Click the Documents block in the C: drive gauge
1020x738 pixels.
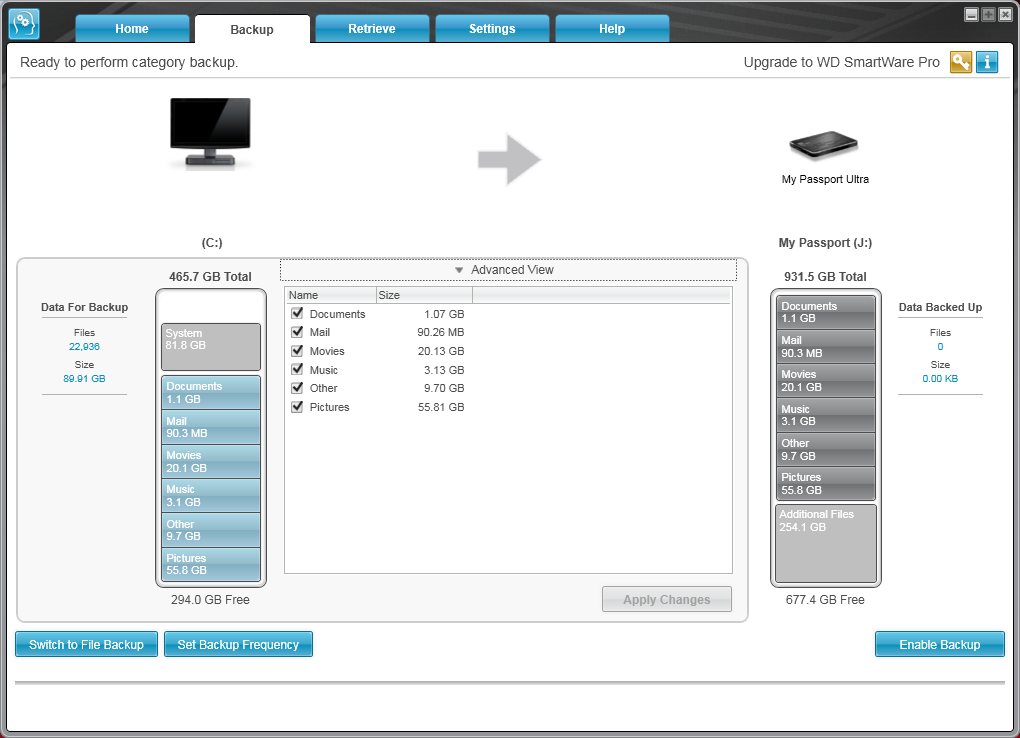point(211,392)
